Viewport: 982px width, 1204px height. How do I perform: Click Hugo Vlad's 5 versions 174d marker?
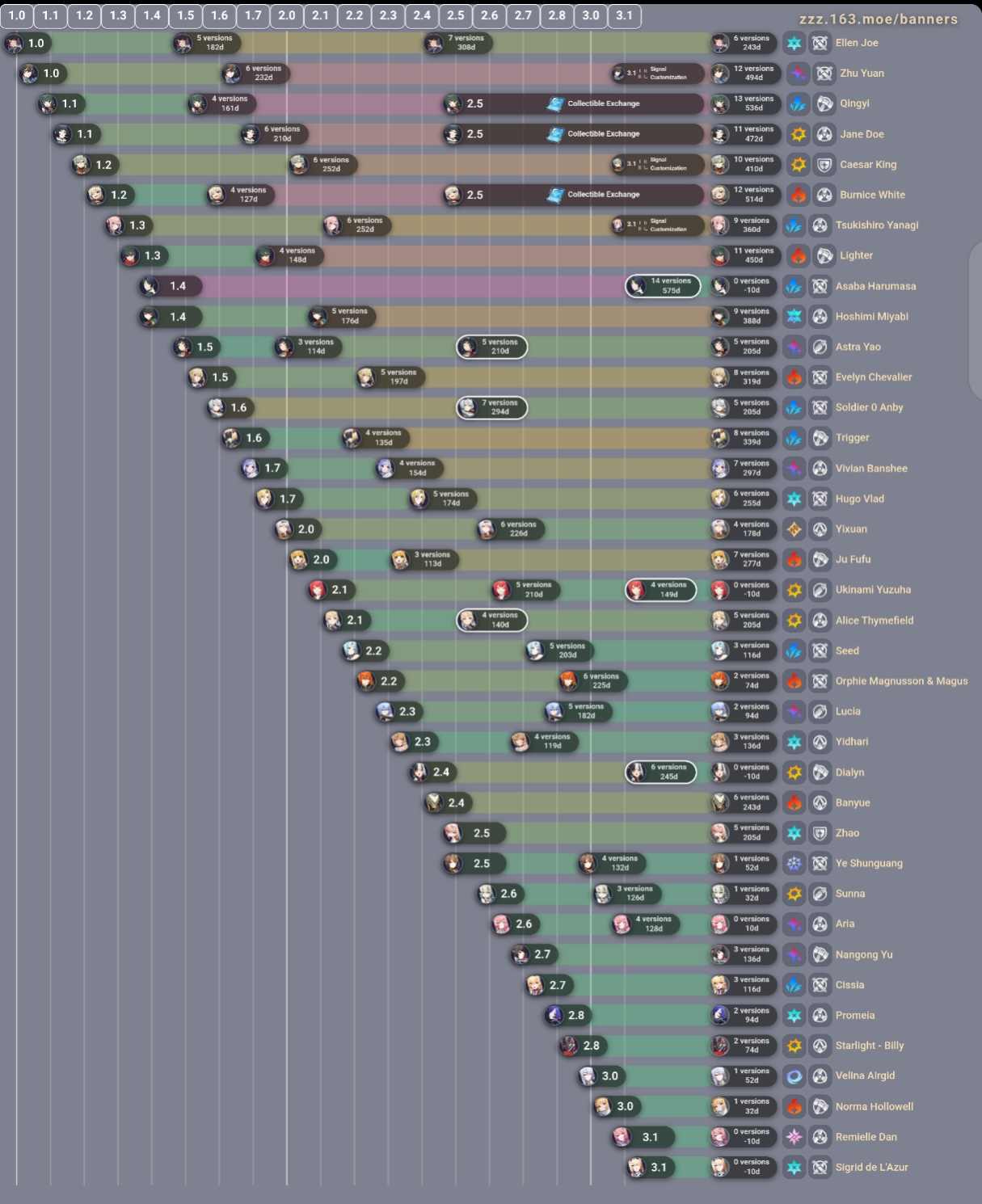443,499
